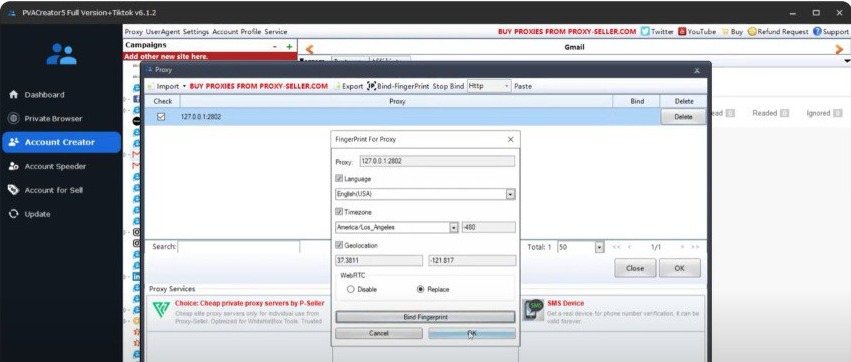Click the Check column header
Screen dimensions: 851x362
(x=162, y=101)
